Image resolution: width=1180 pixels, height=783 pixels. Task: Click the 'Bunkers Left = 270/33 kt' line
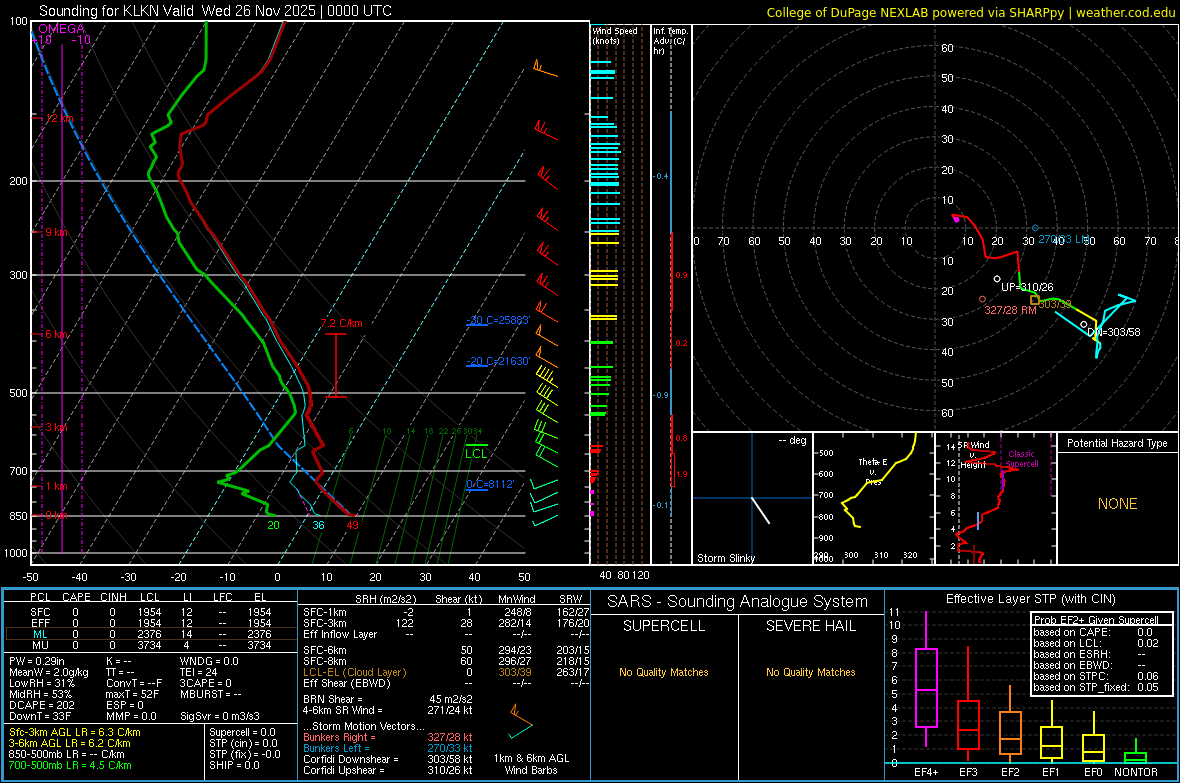pyautogui.click(x=388, y=748)
